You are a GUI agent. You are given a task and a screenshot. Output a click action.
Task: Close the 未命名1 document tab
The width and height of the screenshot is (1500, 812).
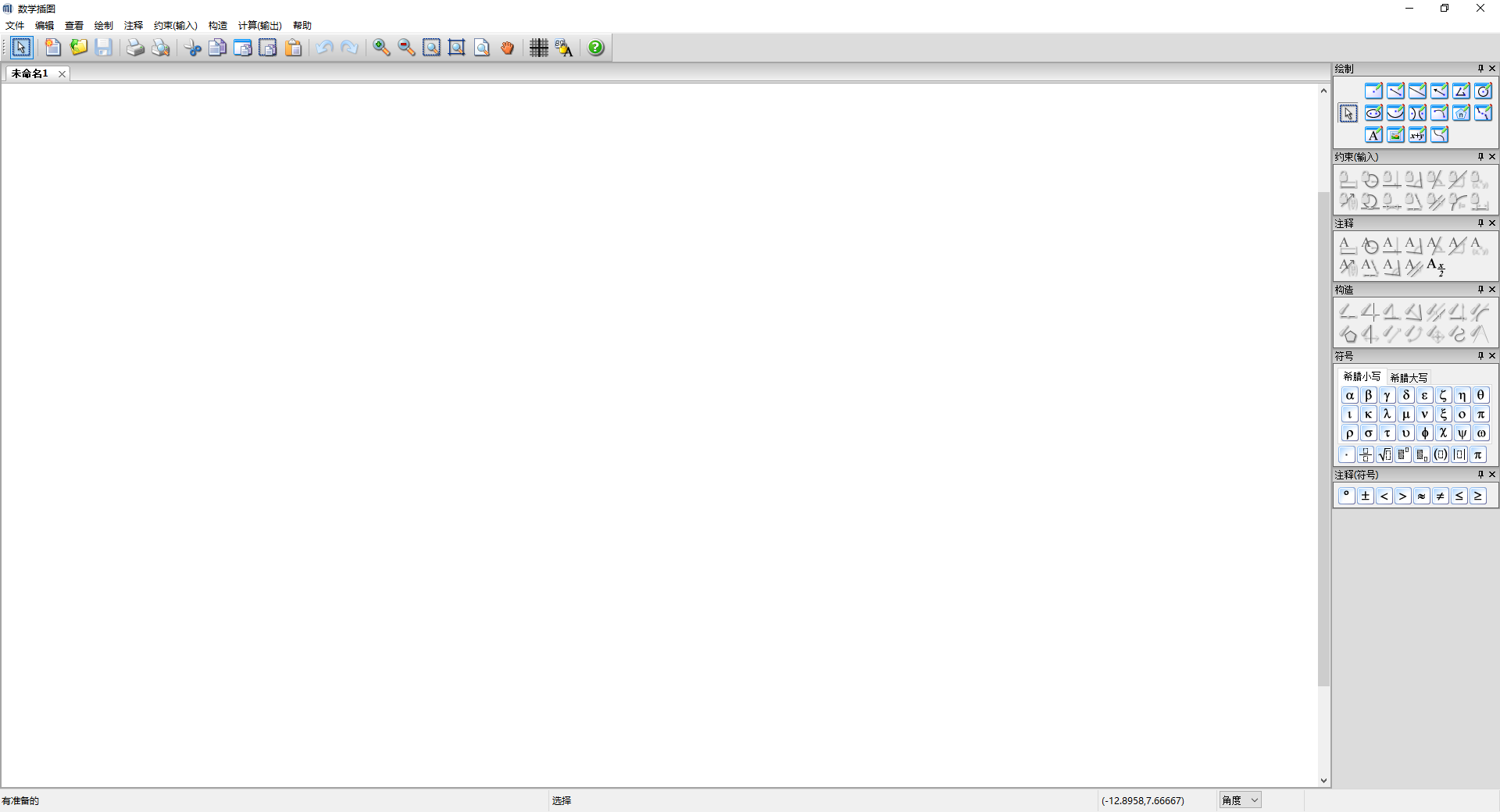(x=62, y=74)
